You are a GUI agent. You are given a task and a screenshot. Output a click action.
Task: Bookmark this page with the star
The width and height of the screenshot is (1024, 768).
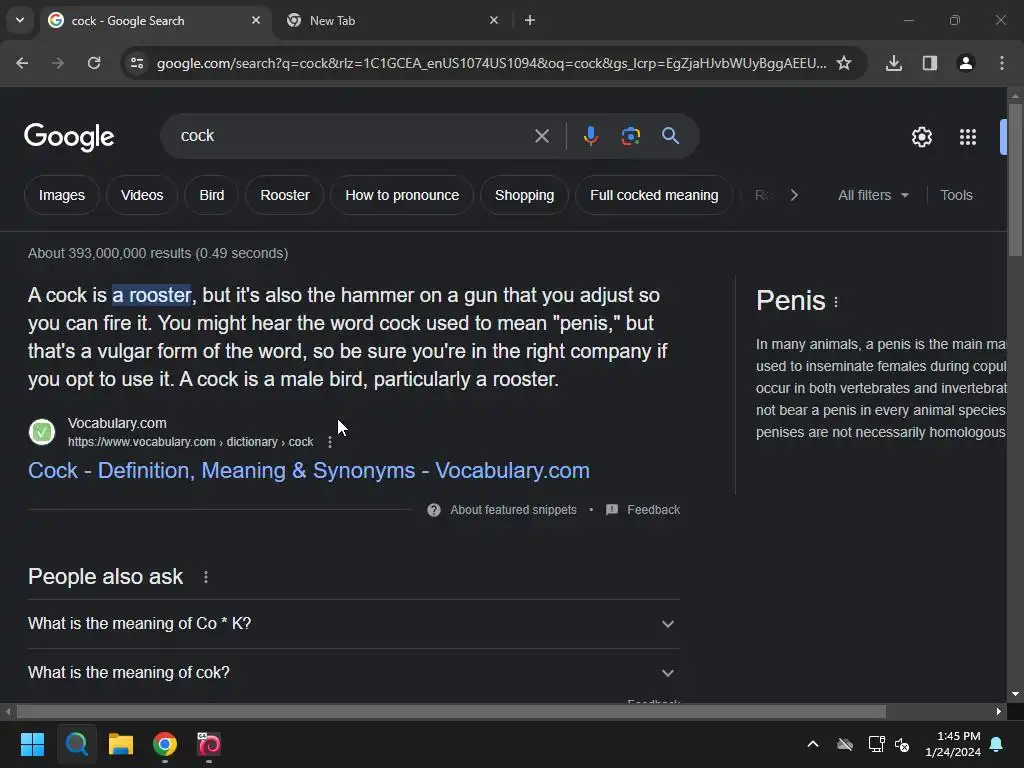pos(844,63)
